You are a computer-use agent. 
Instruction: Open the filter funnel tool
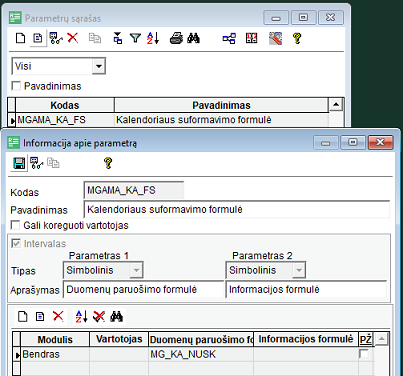tap(135, 38)
